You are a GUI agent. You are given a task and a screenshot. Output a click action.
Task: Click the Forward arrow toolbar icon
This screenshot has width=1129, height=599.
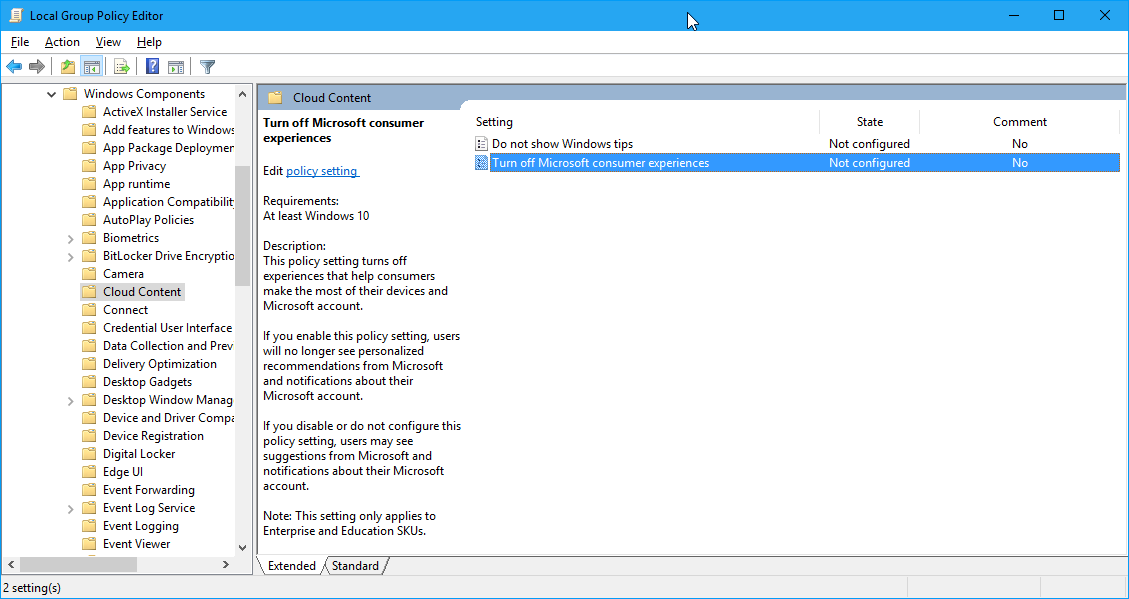coord(37,67)
